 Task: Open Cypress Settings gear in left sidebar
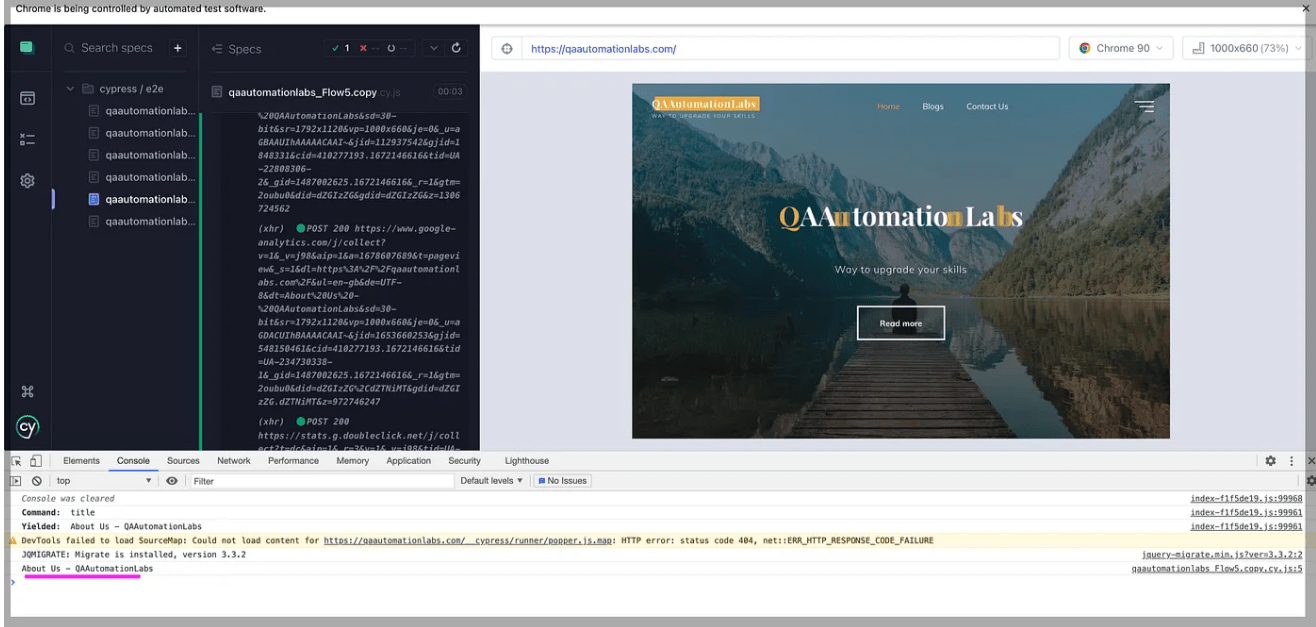(x=28, y=181)
